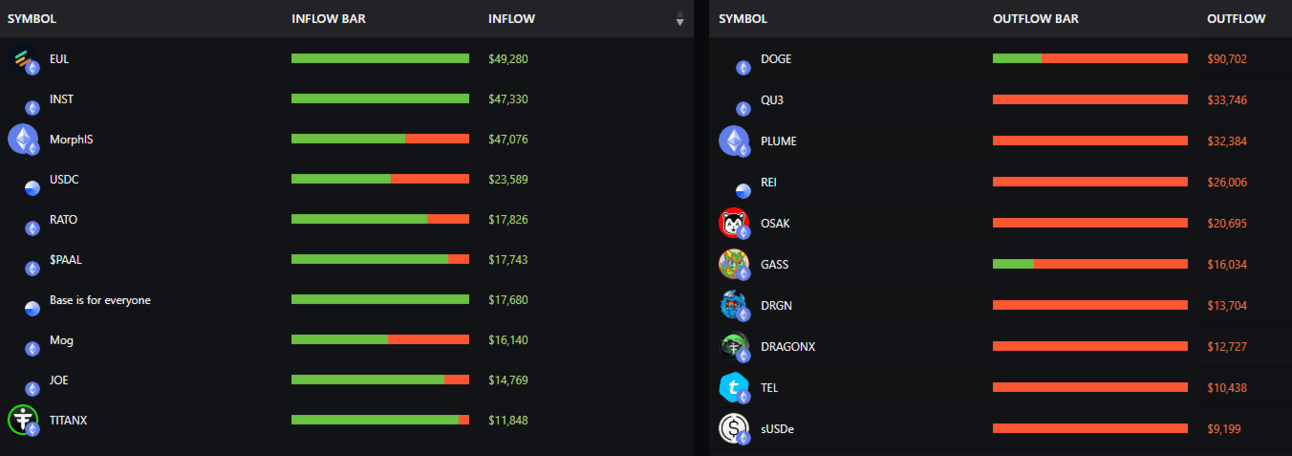
Task: Click the $10,438 outflow value
Action: pyautogui.click(x=1227, y=387)
